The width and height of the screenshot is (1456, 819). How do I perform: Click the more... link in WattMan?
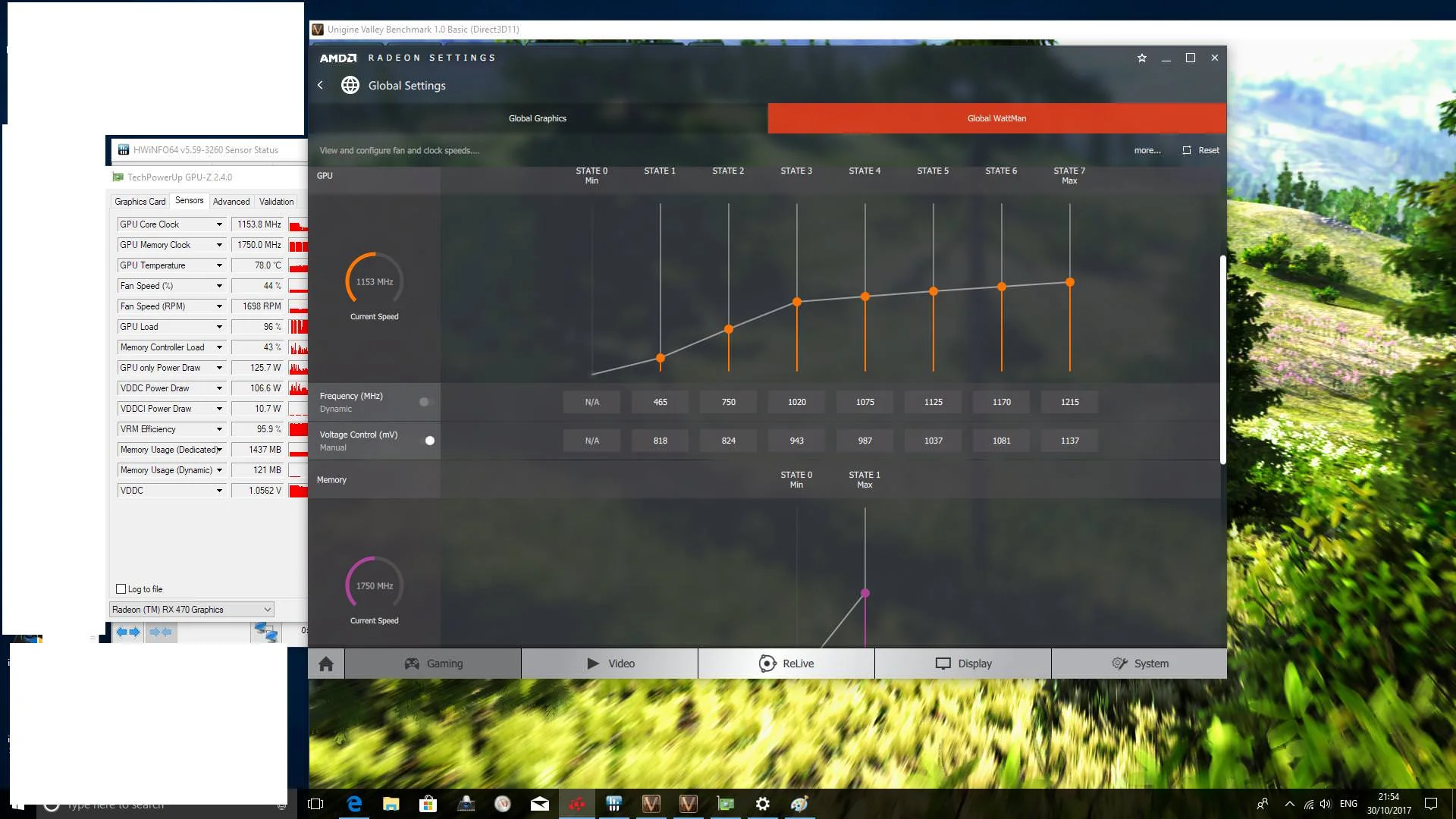(x=1147, y=150)
